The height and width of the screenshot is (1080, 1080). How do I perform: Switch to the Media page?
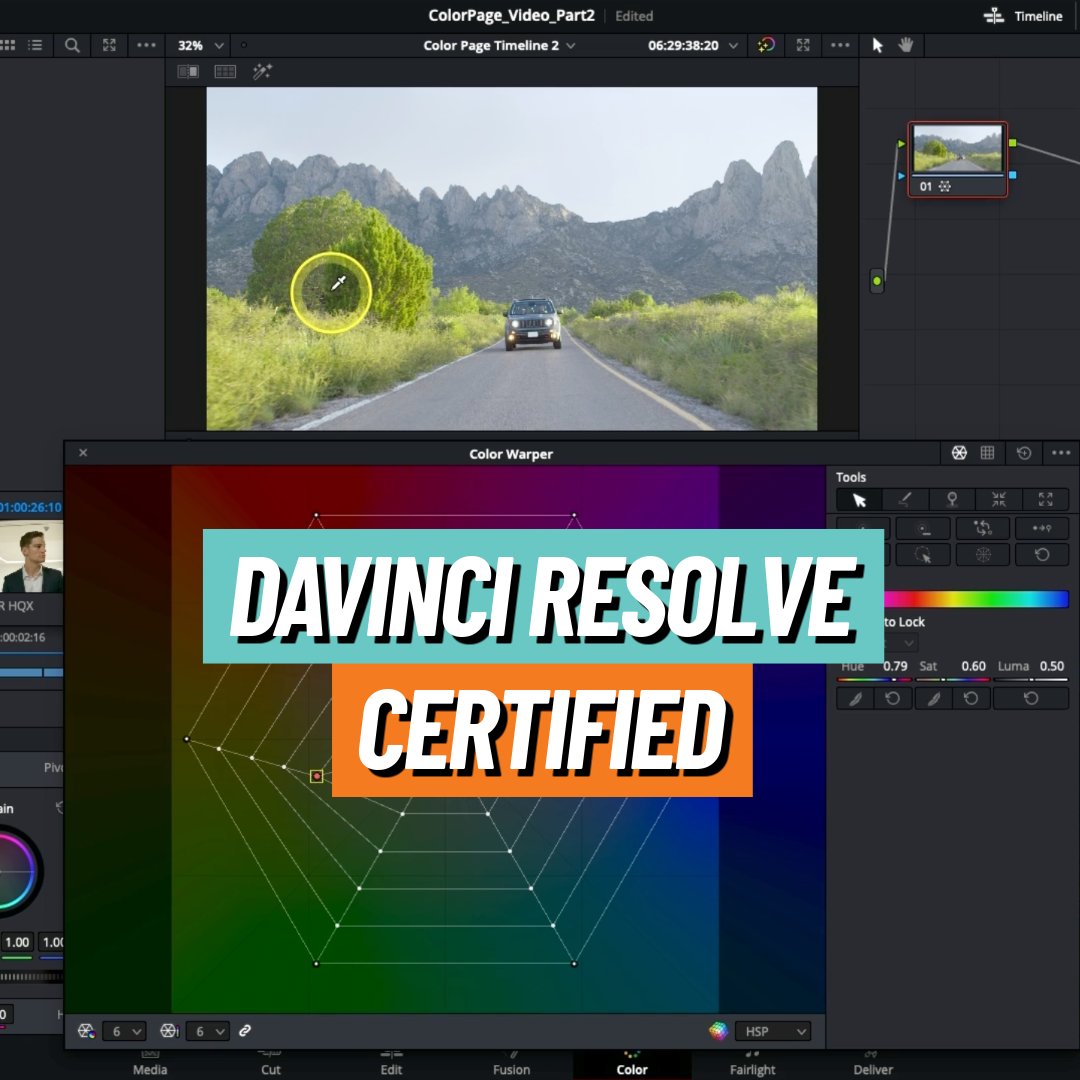pyautogui.click(x=149, y=1063)
